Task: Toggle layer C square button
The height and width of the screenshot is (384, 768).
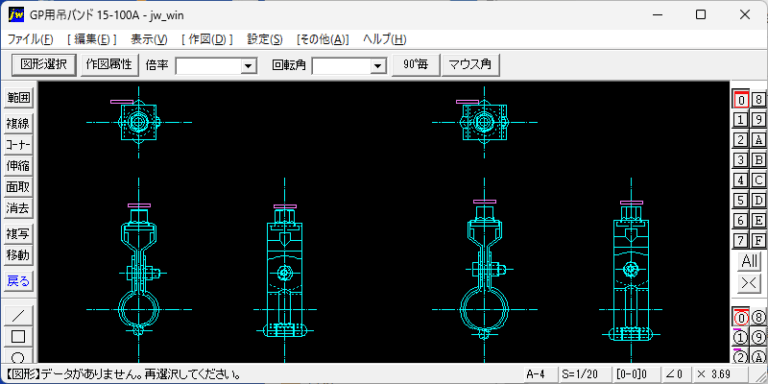Action: [x=758, y=180]
